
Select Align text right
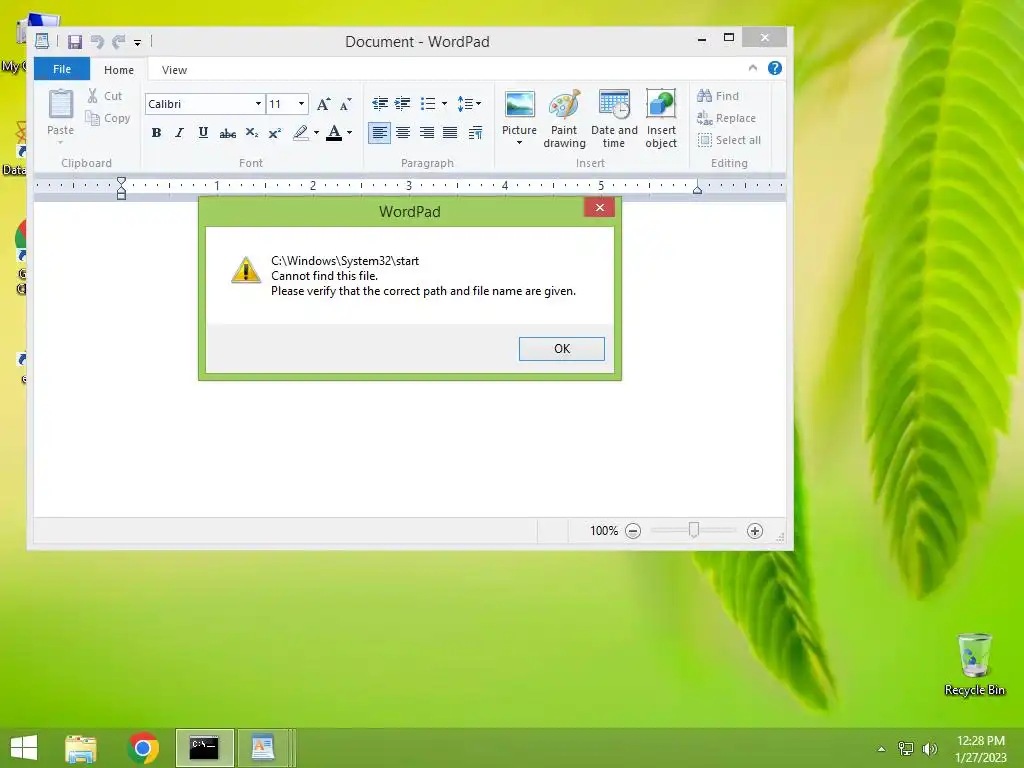click(426, 133)
